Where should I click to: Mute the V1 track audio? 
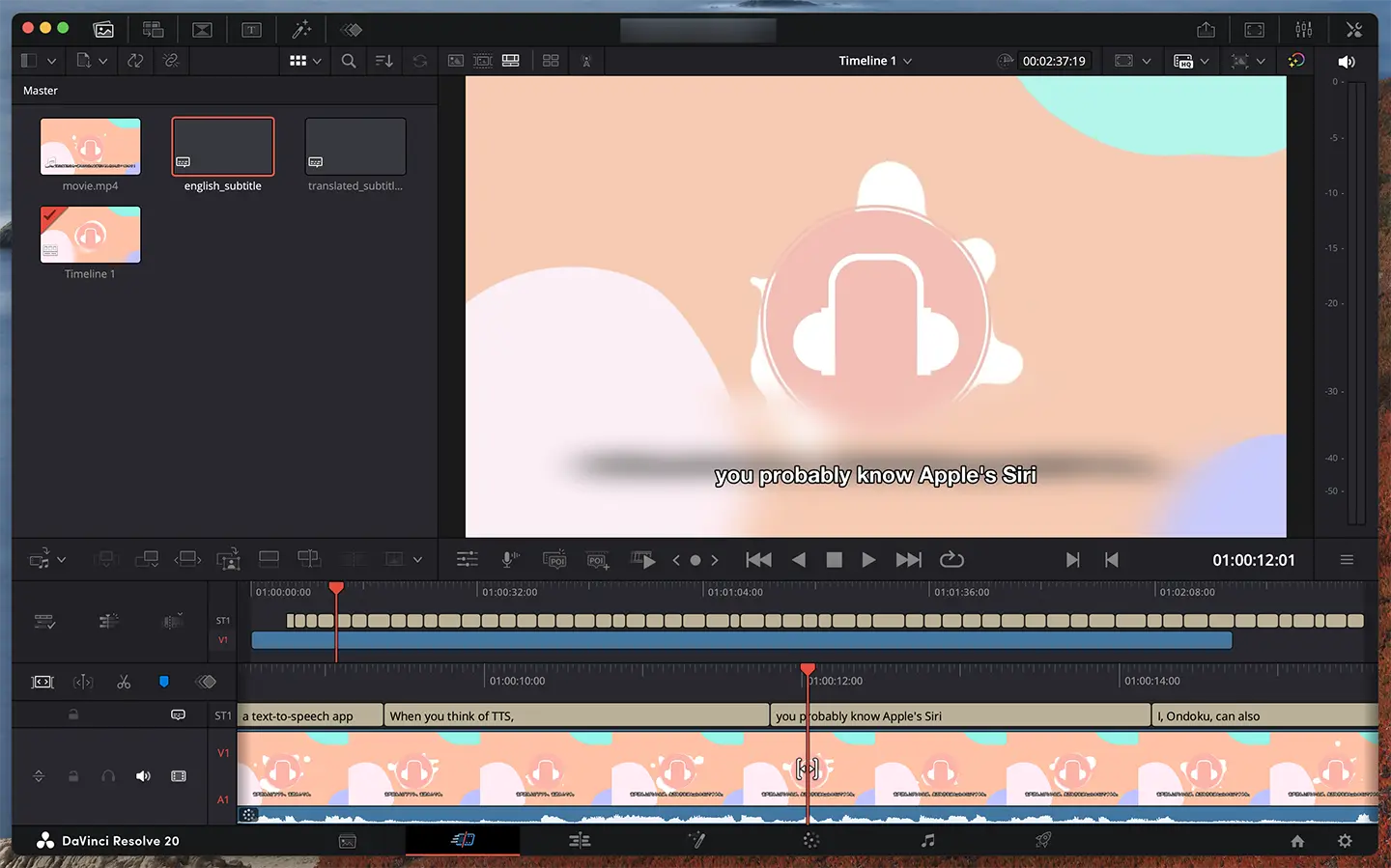(143, 776)
